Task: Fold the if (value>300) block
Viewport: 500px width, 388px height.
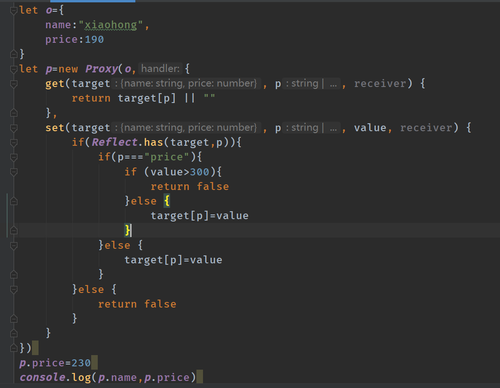Action: (14, 172)
